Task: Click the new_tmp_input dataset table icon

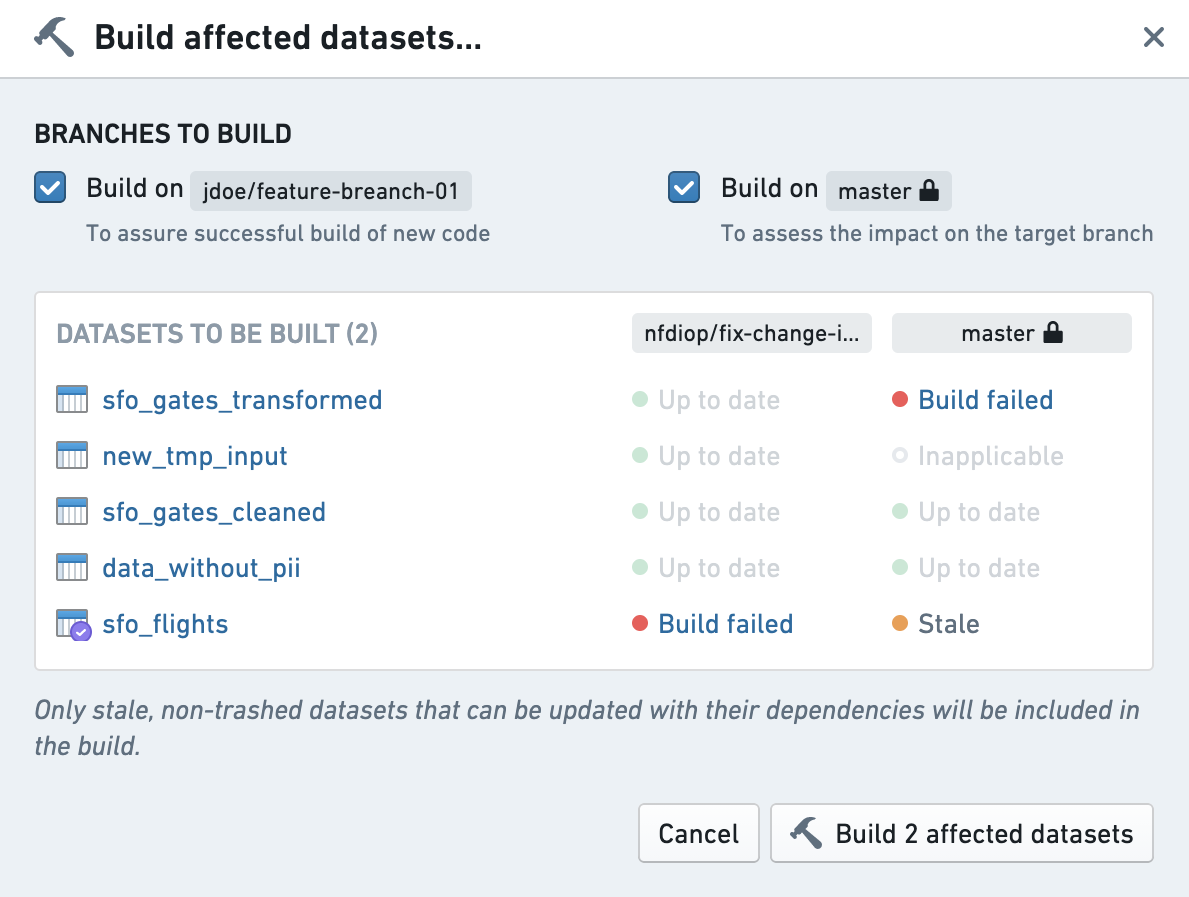Action: tap(72, 455)
